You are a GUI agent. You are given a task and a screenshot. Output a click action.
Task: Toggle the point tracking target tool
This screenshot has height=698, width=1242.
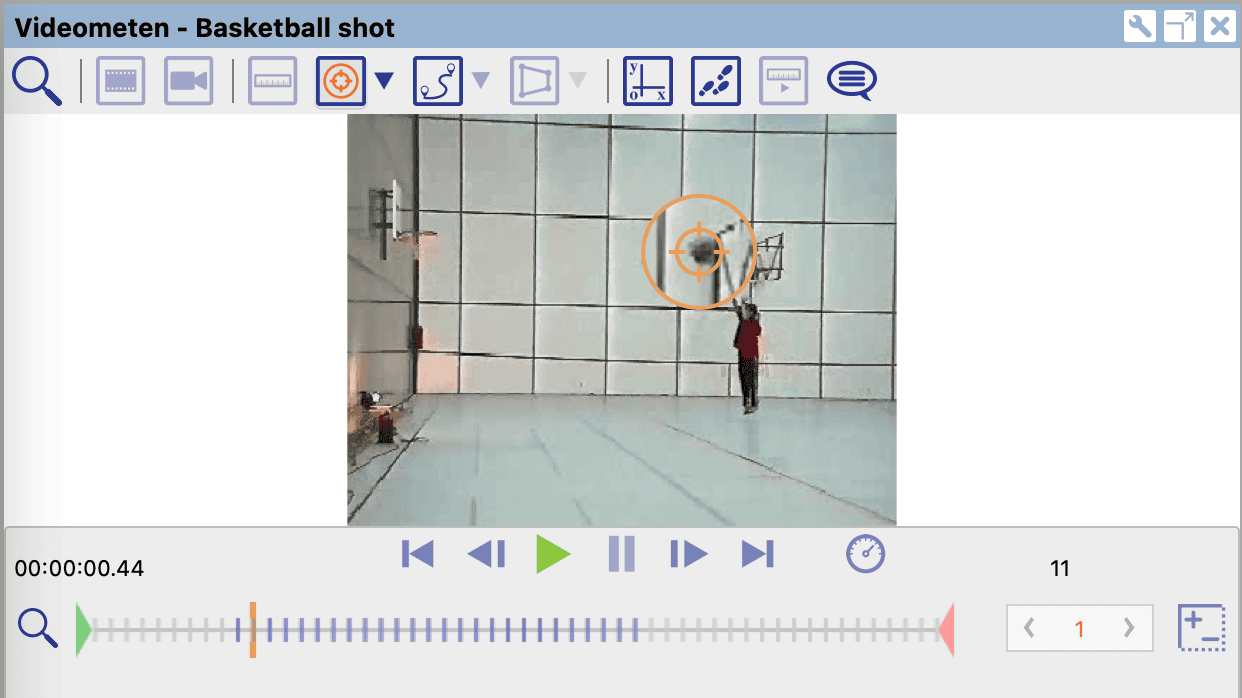340,81
